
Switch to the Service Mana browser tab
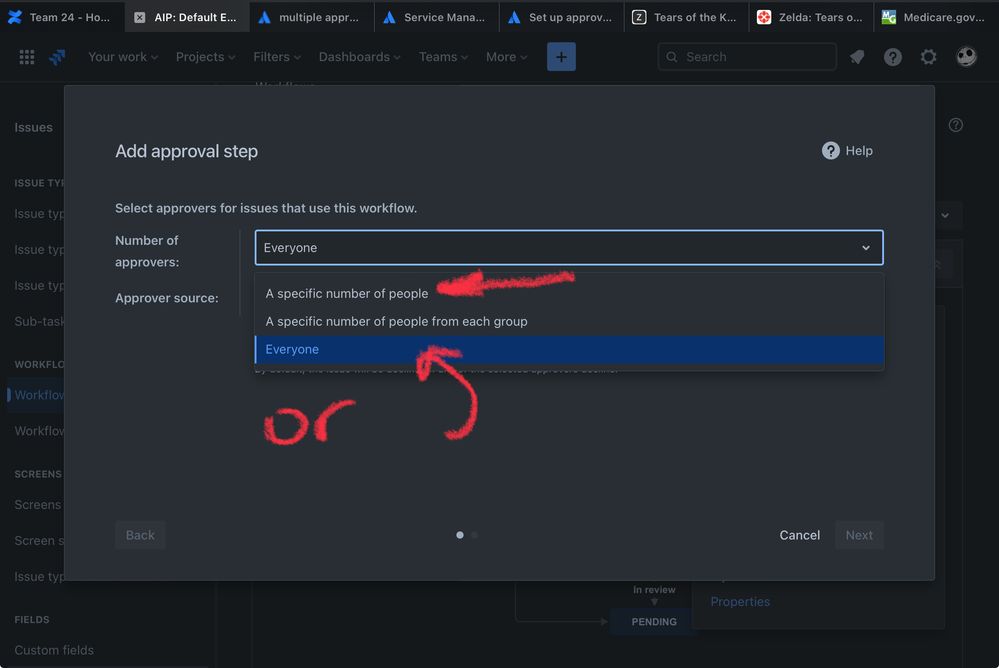point(436,17)
